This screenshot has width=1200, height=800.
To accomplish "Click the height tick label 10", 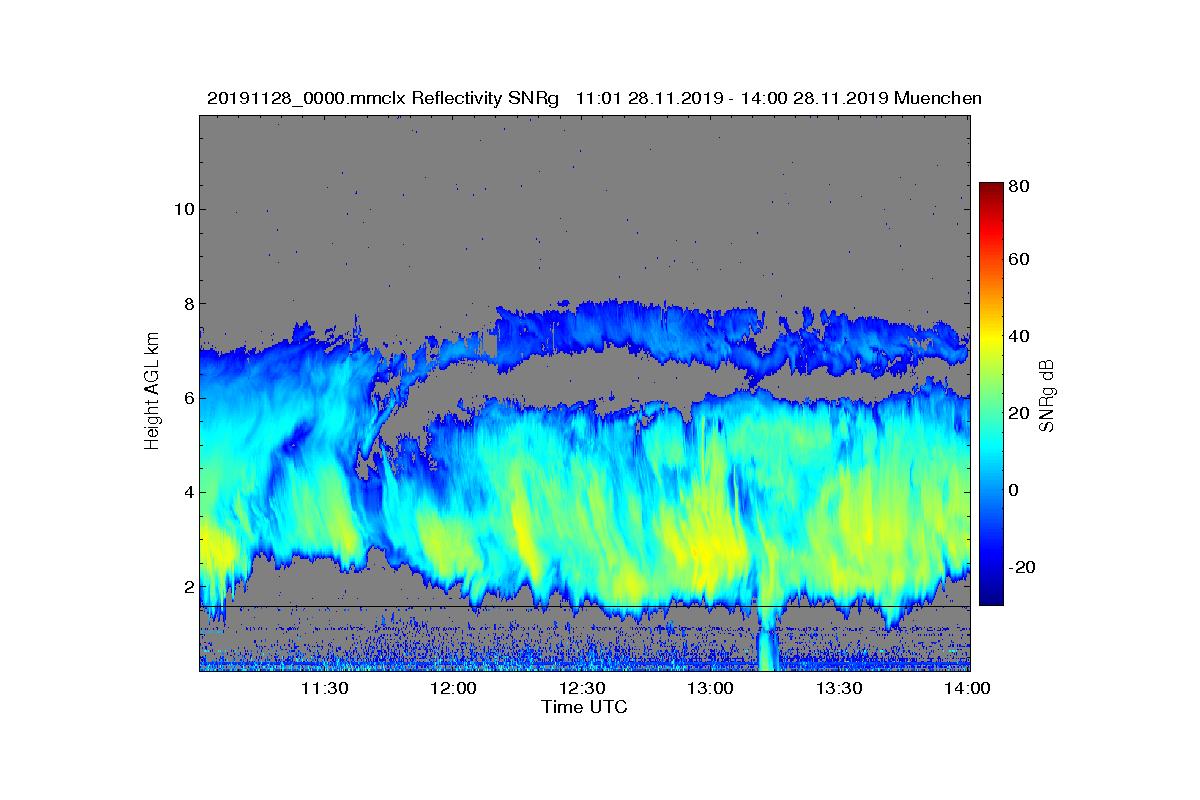I will (x=183, y=209).
